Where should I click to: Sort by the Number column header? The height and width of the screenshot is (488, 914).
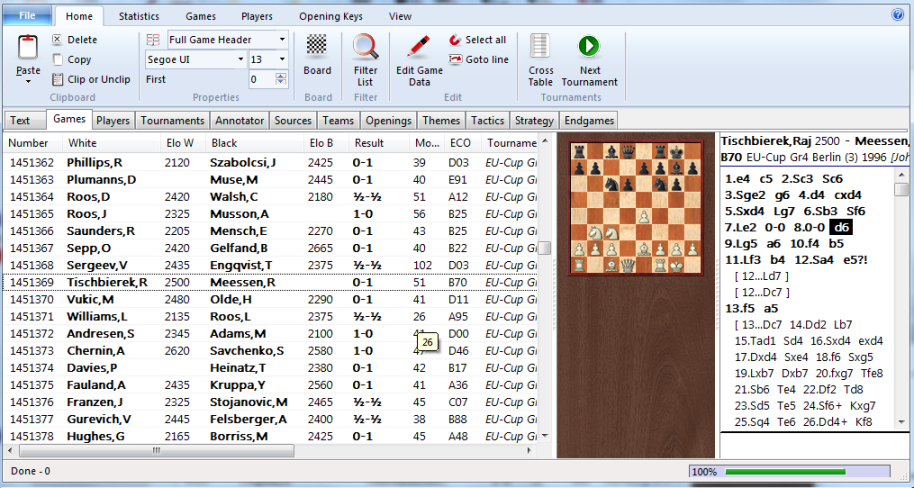pos(33,143)
